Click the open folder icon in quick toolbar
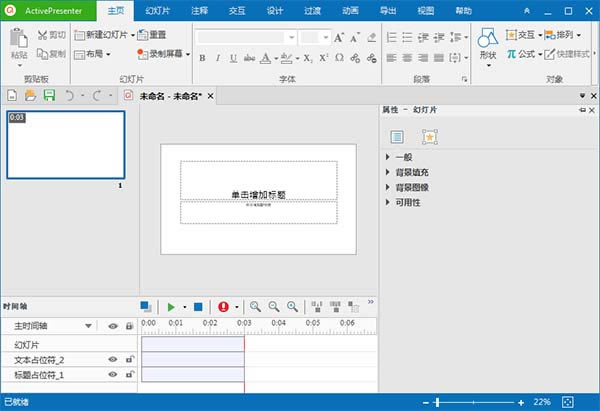This screenshot has height=411, width=600. click(x=29, y=95)
